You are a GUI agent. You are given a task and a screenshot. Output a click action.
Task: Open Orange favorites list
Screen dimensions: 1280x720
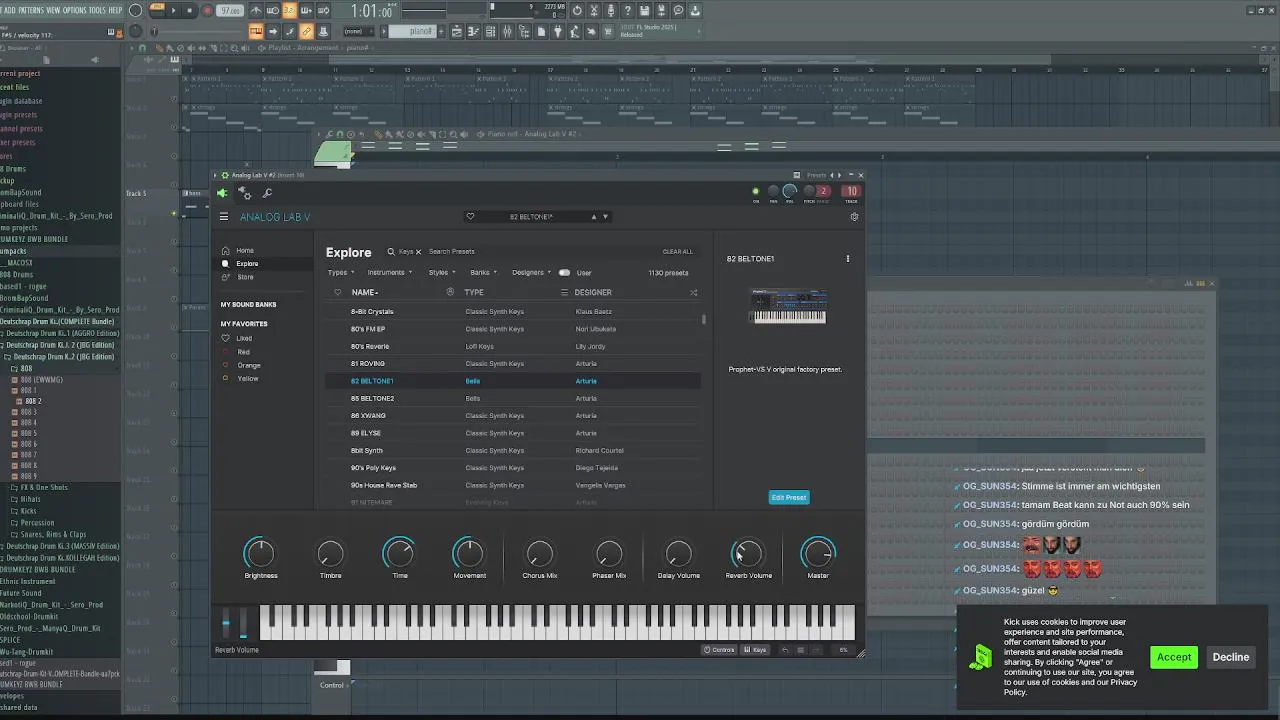(x=249, y=365)
